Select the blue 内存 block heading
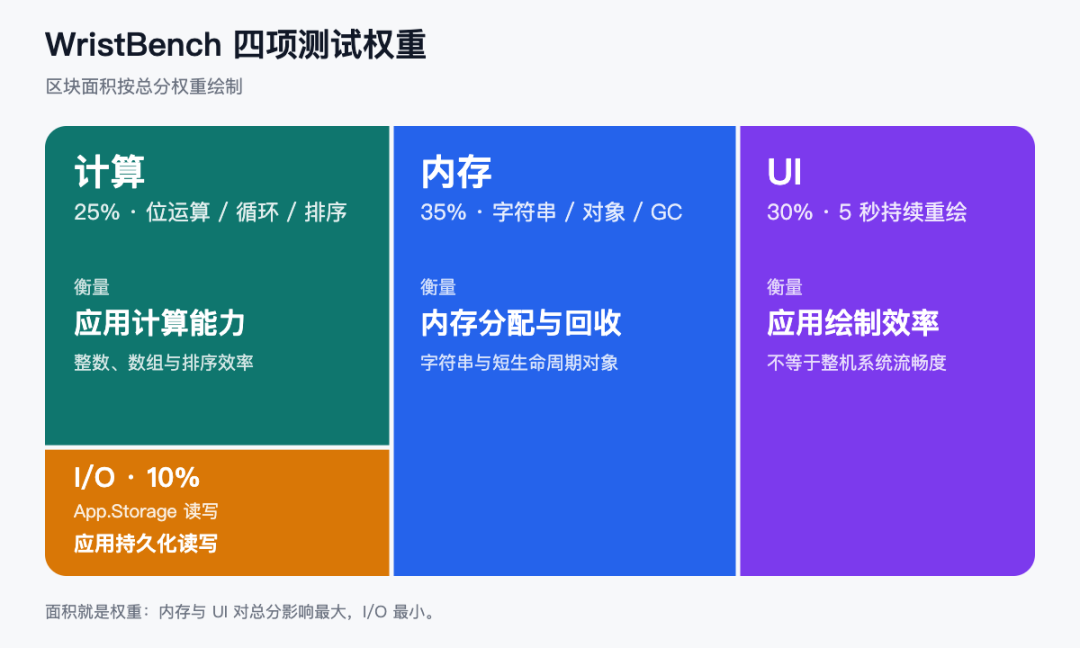The height and width of the screenshot is (648, 1080). [456, 171]
